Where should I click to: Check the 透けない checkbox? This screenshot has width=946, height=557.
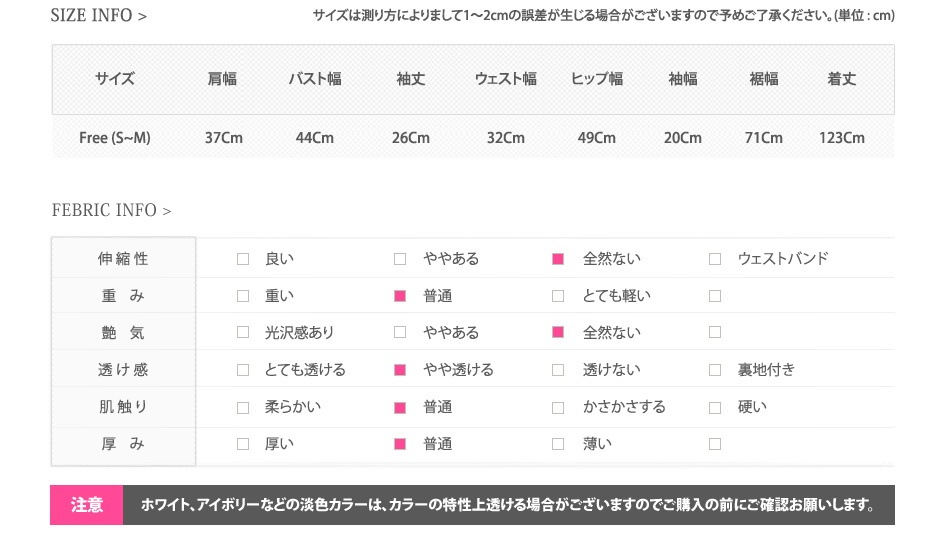[558, 370]
